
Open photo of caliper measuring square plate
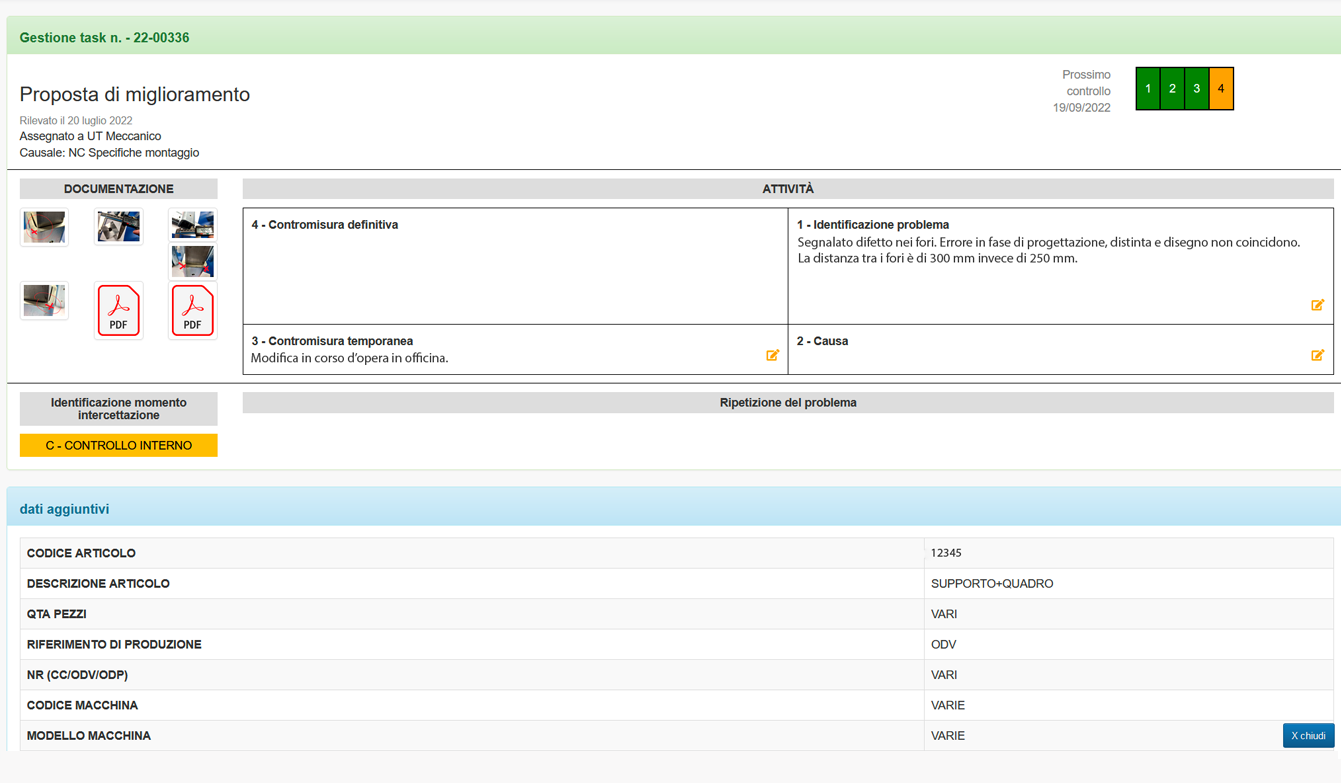coord(119,226)
